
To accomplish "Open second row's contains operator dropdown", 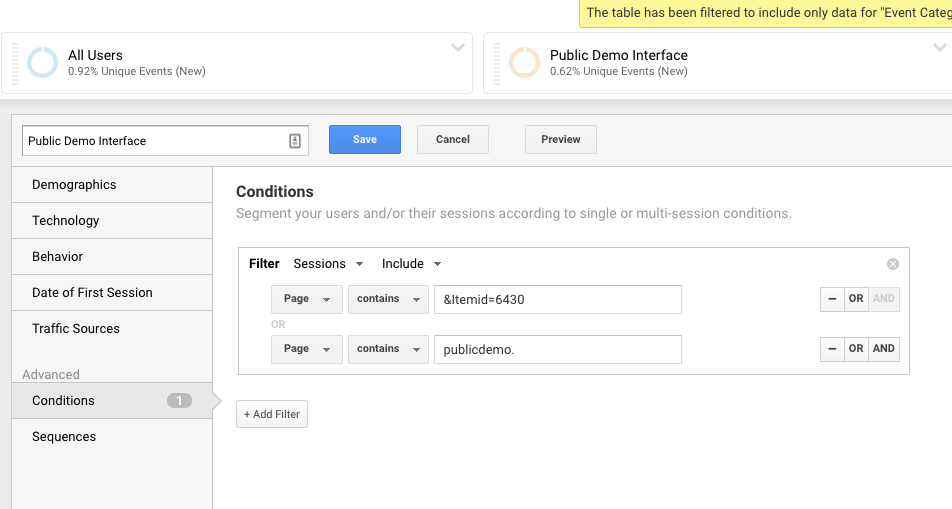I will coord(388,349).
